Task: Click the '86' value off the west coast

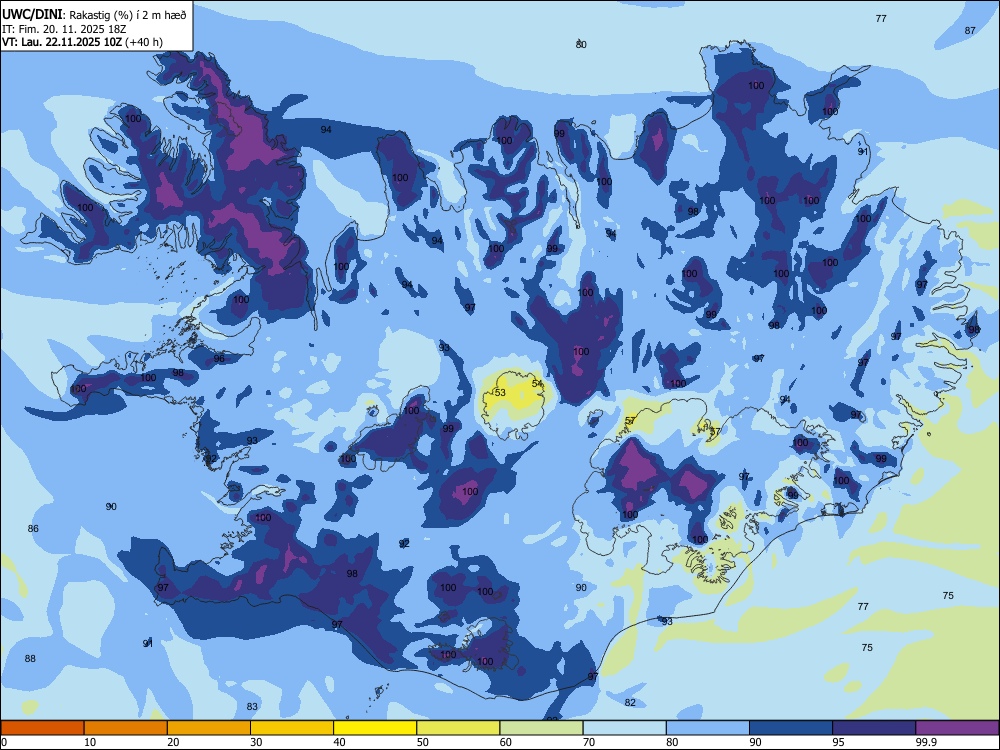Action: 33,528
